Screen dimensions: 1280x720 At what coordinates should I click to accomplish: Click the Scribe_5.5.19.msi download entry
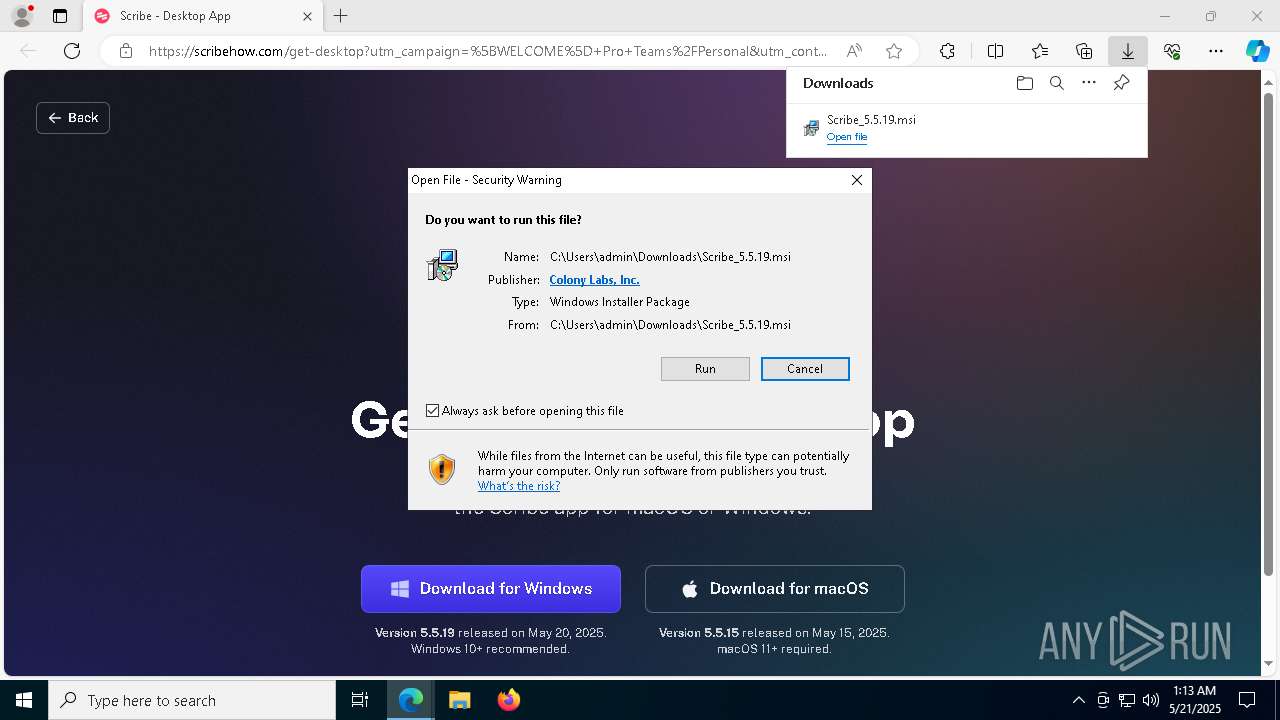pos(967,128)
